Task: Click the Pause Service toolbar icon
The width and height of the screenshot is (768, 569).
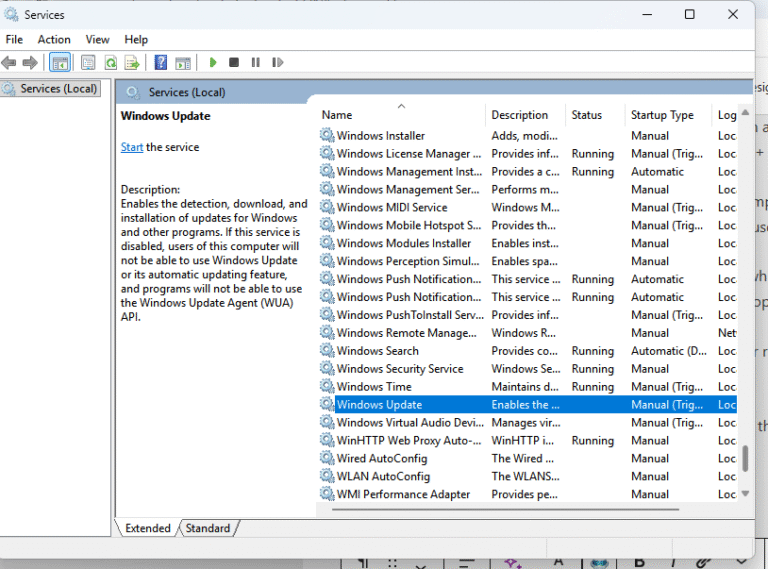Action: pos(255,62)
